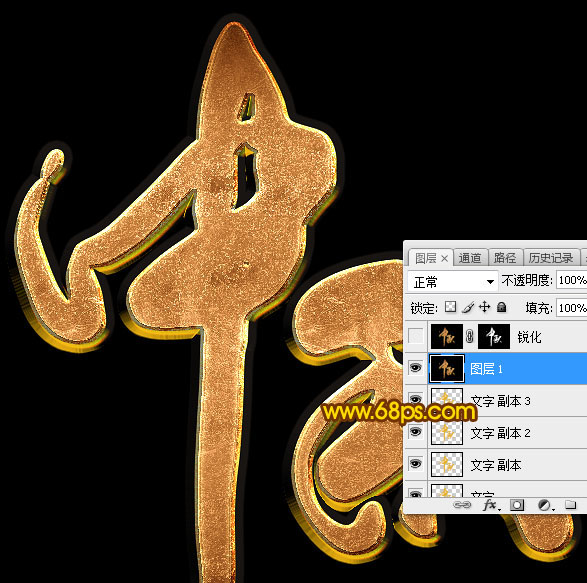Open the 正常 blend mode dropdown
Screen dimensions: 587x583
pos(453,281)
